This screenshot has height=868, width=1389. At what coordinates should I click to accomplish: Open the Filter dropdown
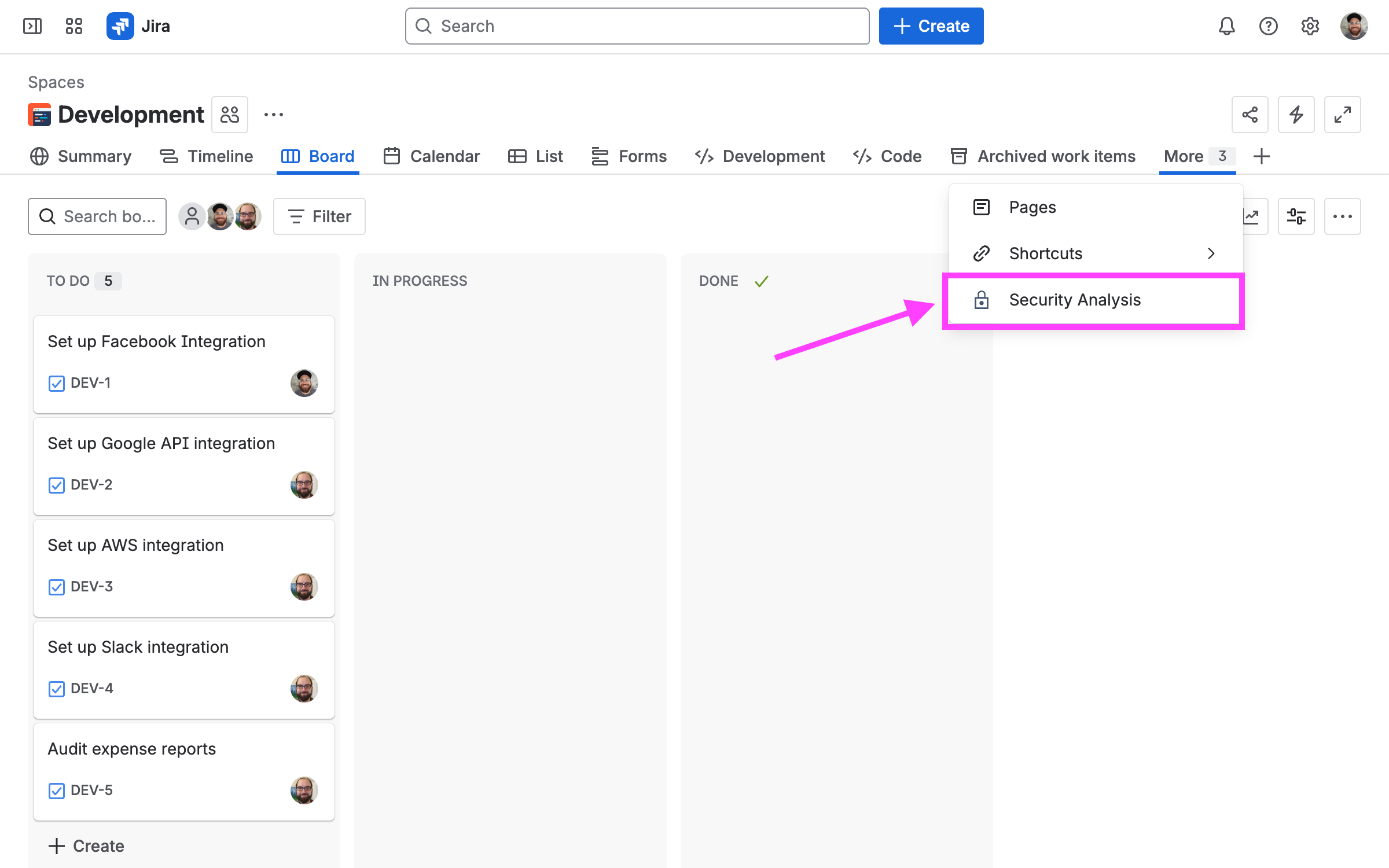(319, 216)
